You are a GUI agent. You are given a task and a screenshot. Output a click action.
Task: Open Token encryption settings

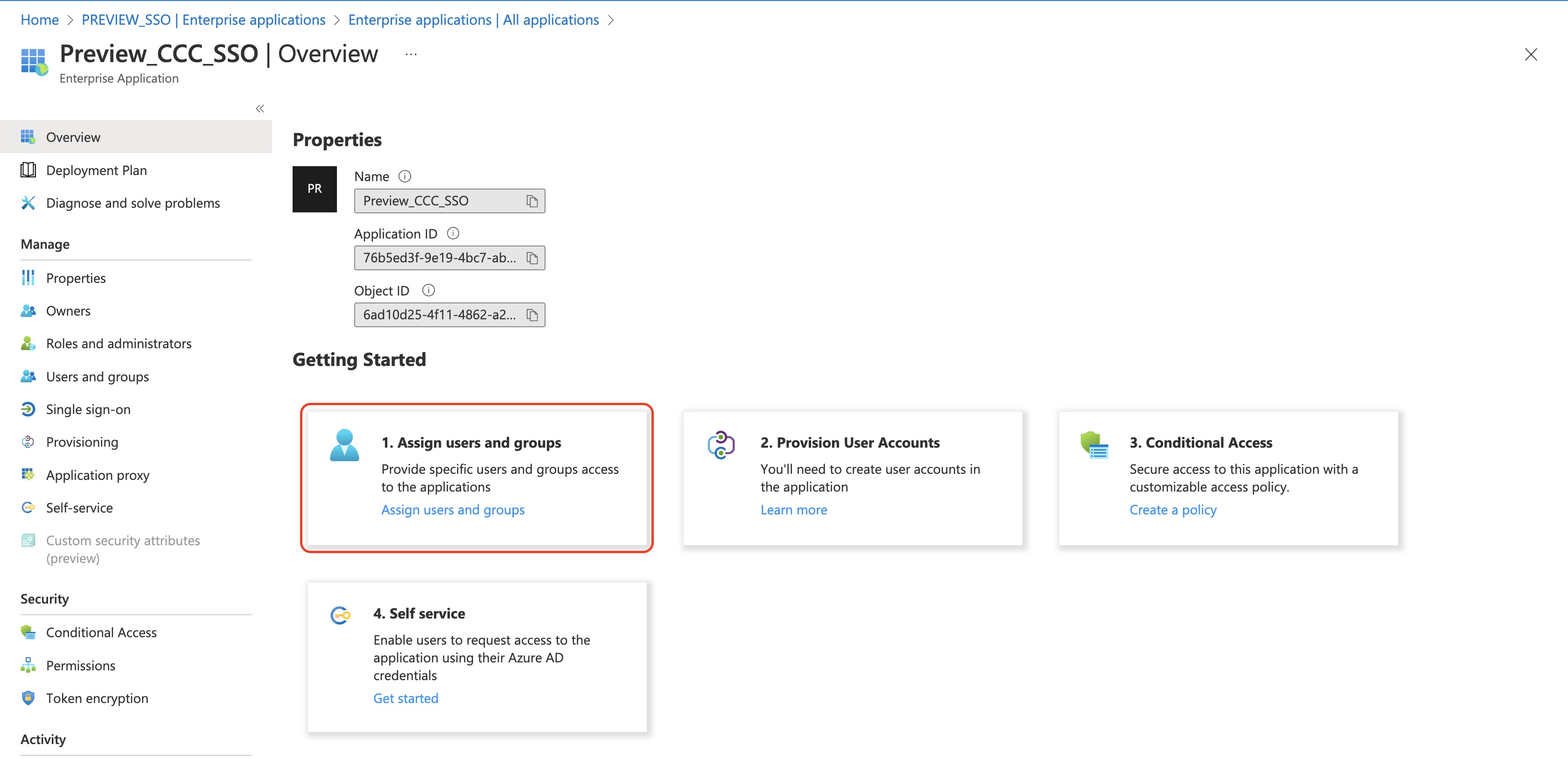(97, 698)
